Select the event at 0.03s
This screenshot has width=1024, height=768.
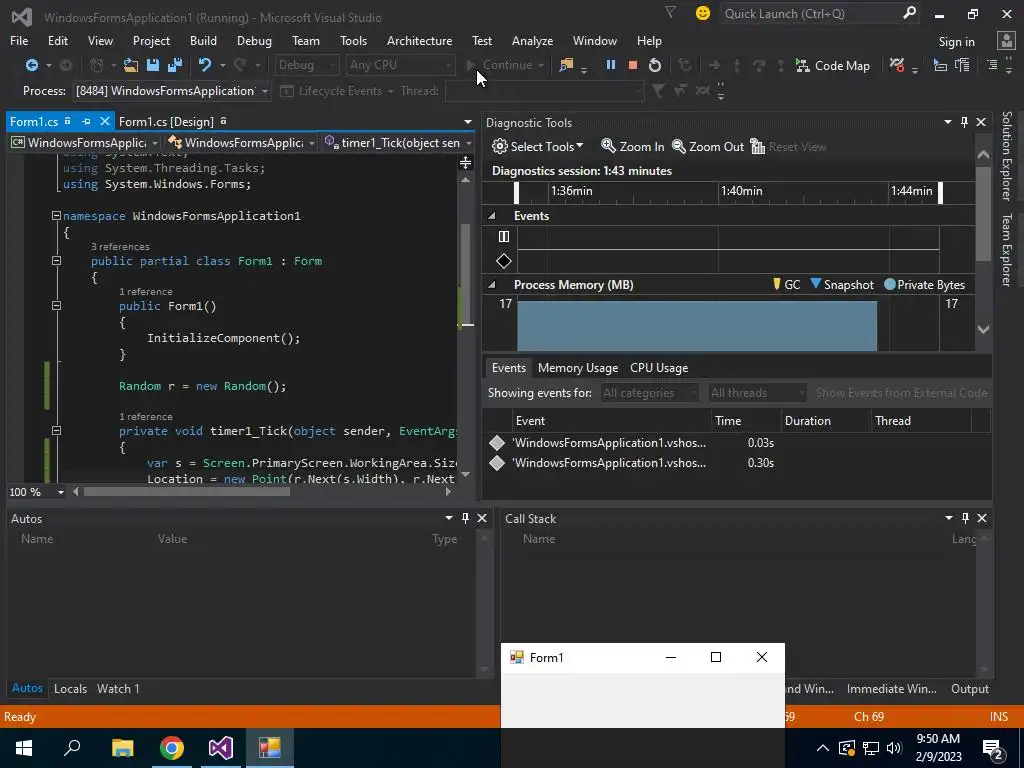[x=737, y=443]
